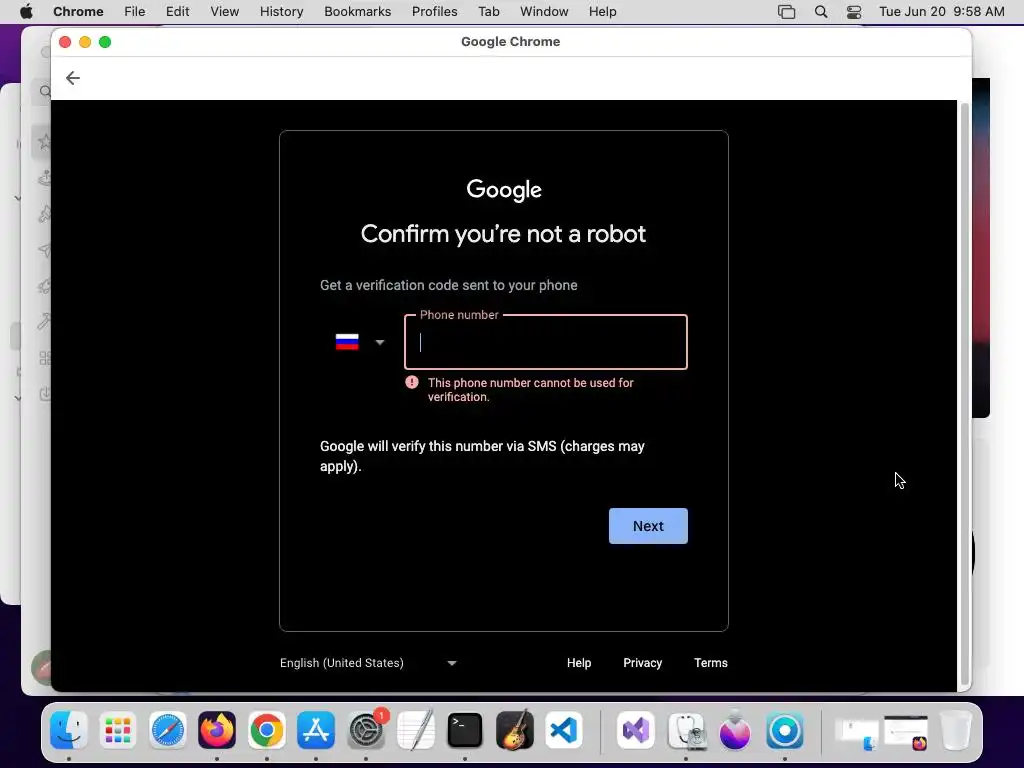The image size is (1024, 768).
Task: Open Finder from the dock
Action: (69, 729)
